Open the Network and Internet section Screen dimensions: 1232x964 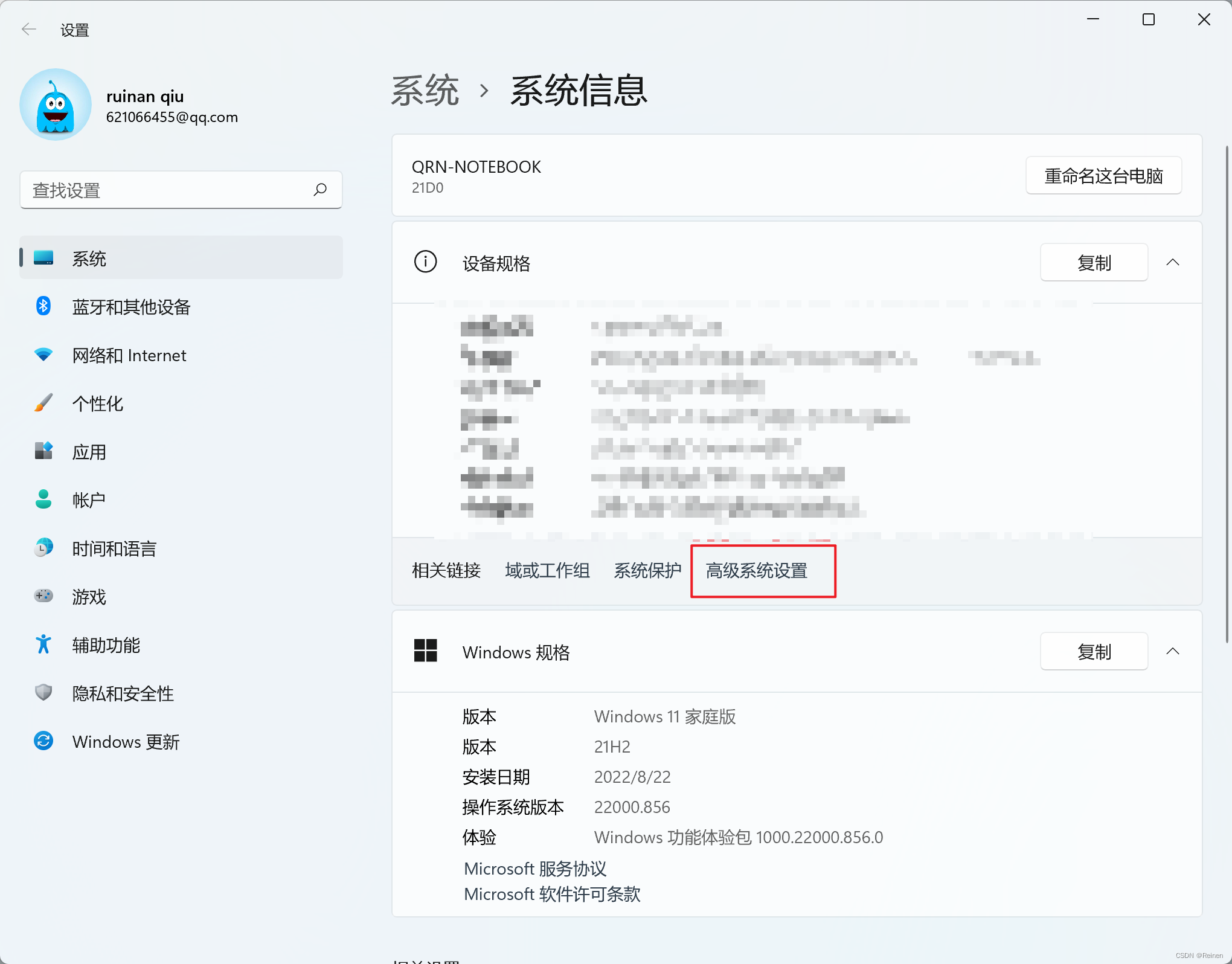pos(129,355)
